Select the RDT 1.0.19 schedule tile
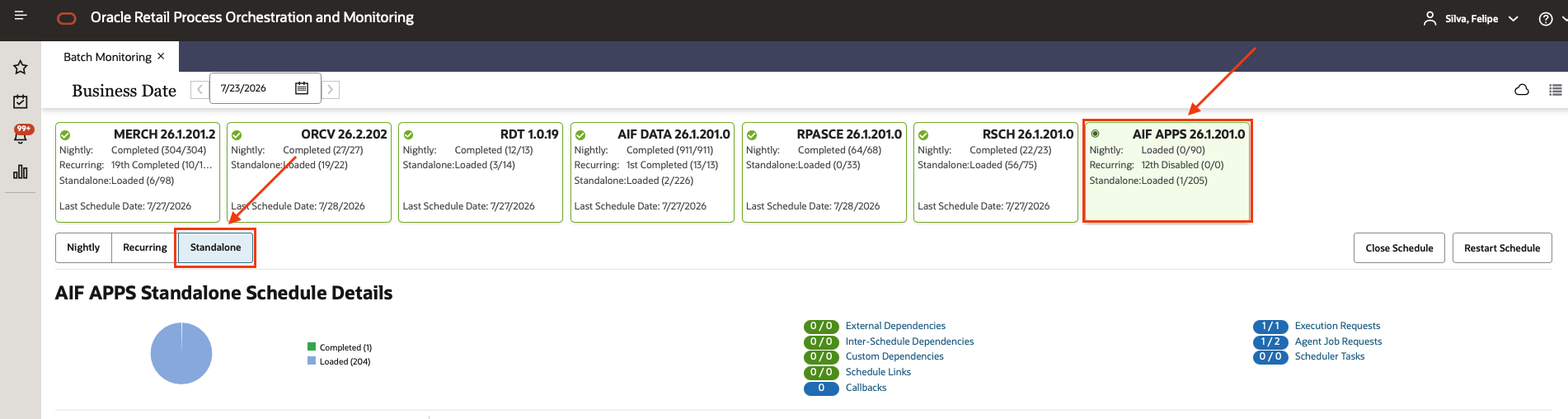 pyautogui.click(x=480, y=172)
